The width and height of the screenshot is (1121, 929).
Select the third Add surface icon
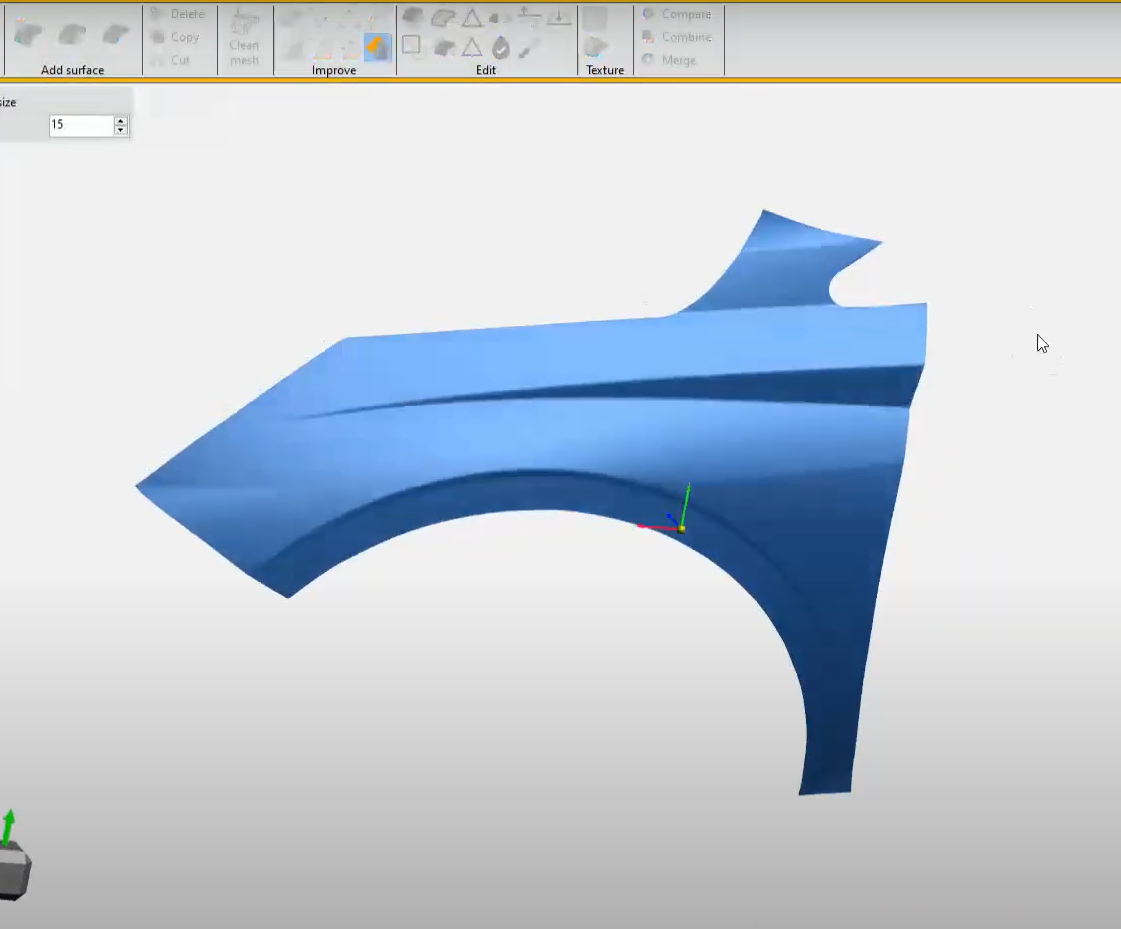point(116,35)
